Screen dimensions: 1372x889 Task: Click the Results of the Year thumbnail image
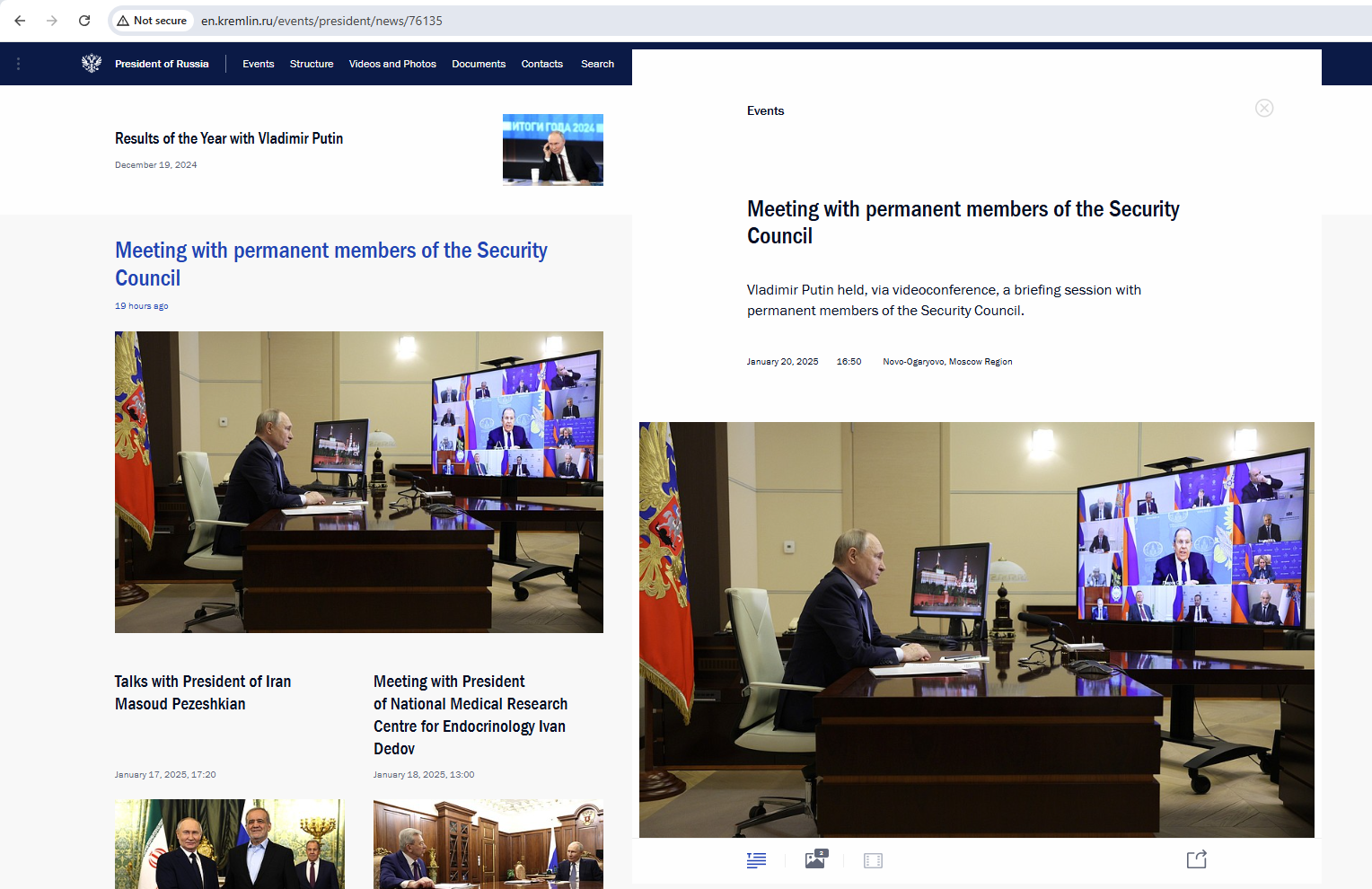click(552, 150)
